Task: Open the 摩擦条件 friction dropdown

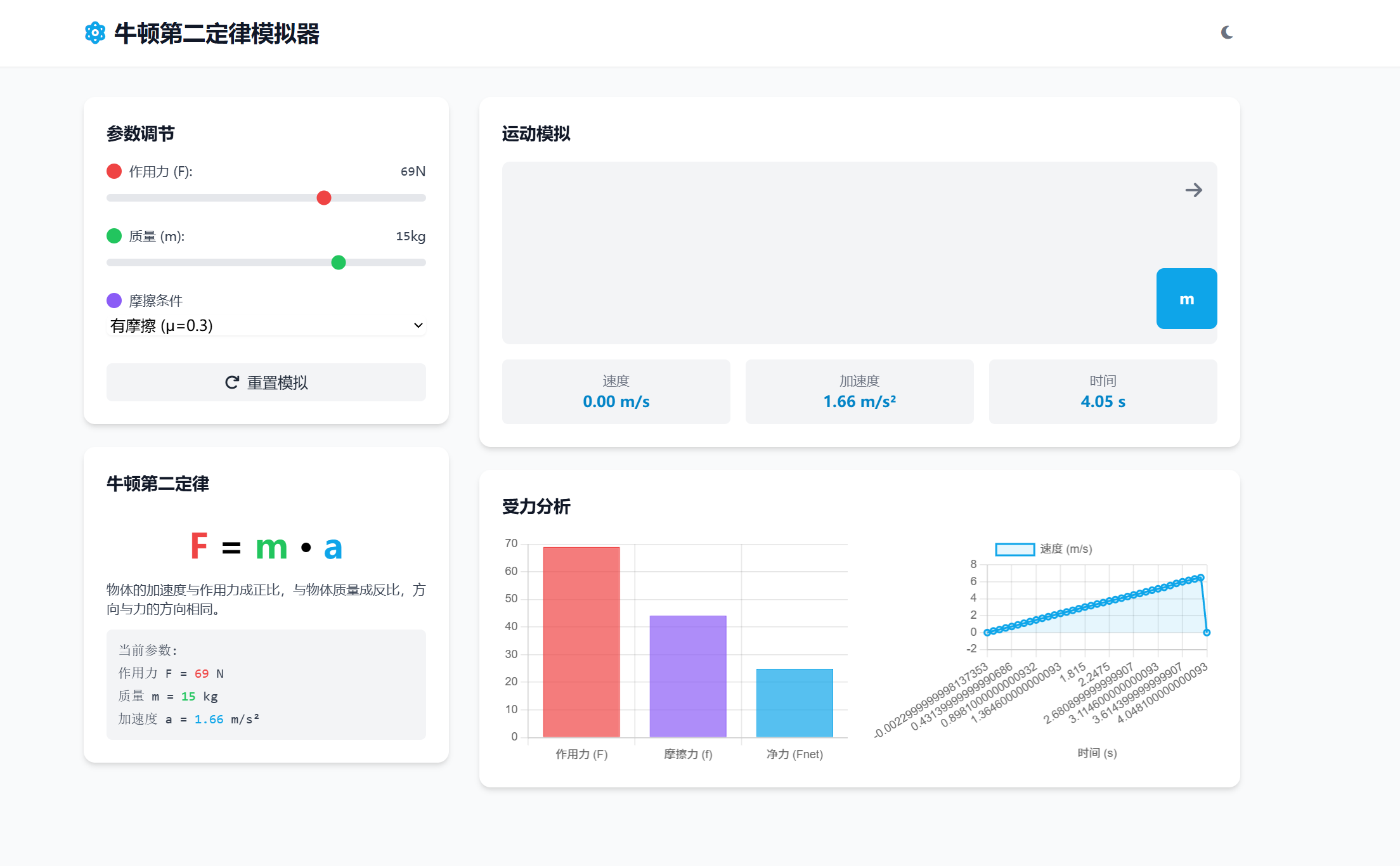Action: (x=266, y=325)
